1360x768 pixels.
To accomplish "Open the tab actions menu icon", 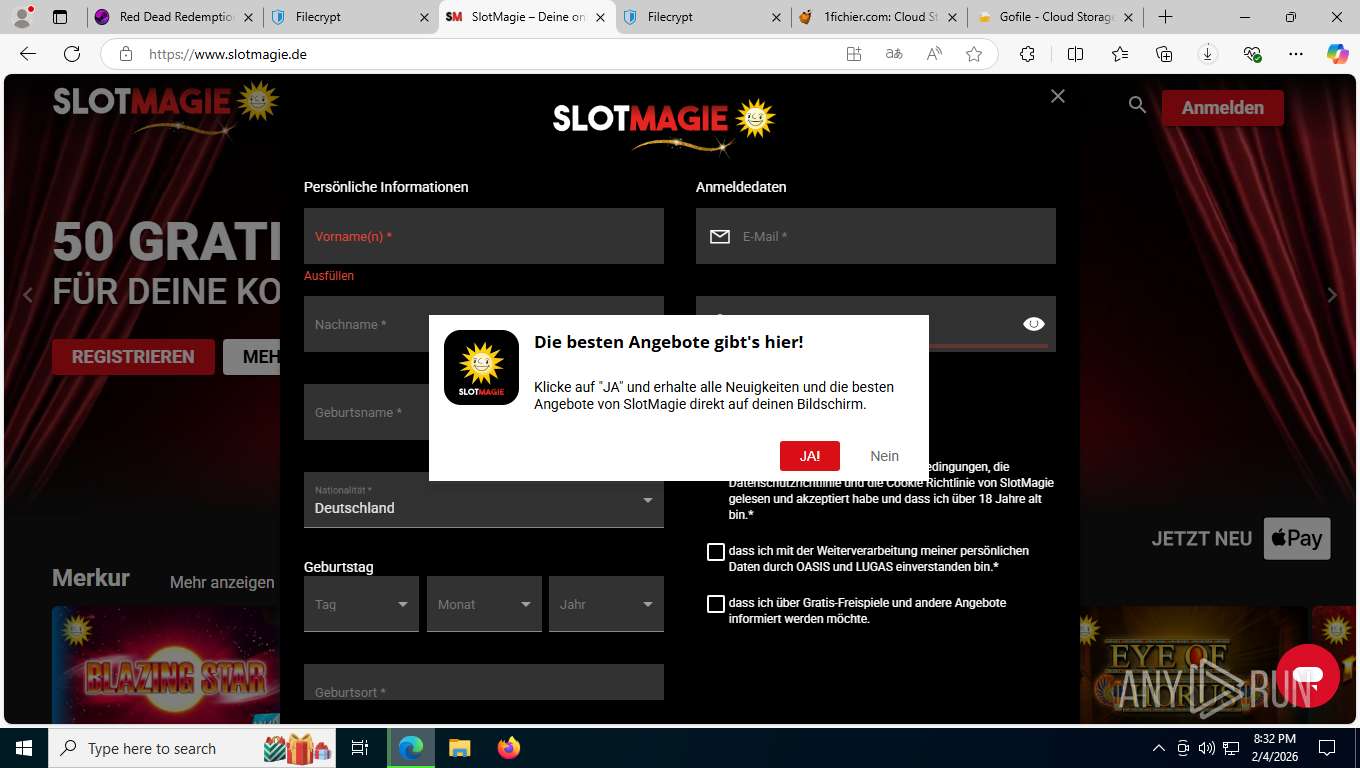I will tap(60, 17).
